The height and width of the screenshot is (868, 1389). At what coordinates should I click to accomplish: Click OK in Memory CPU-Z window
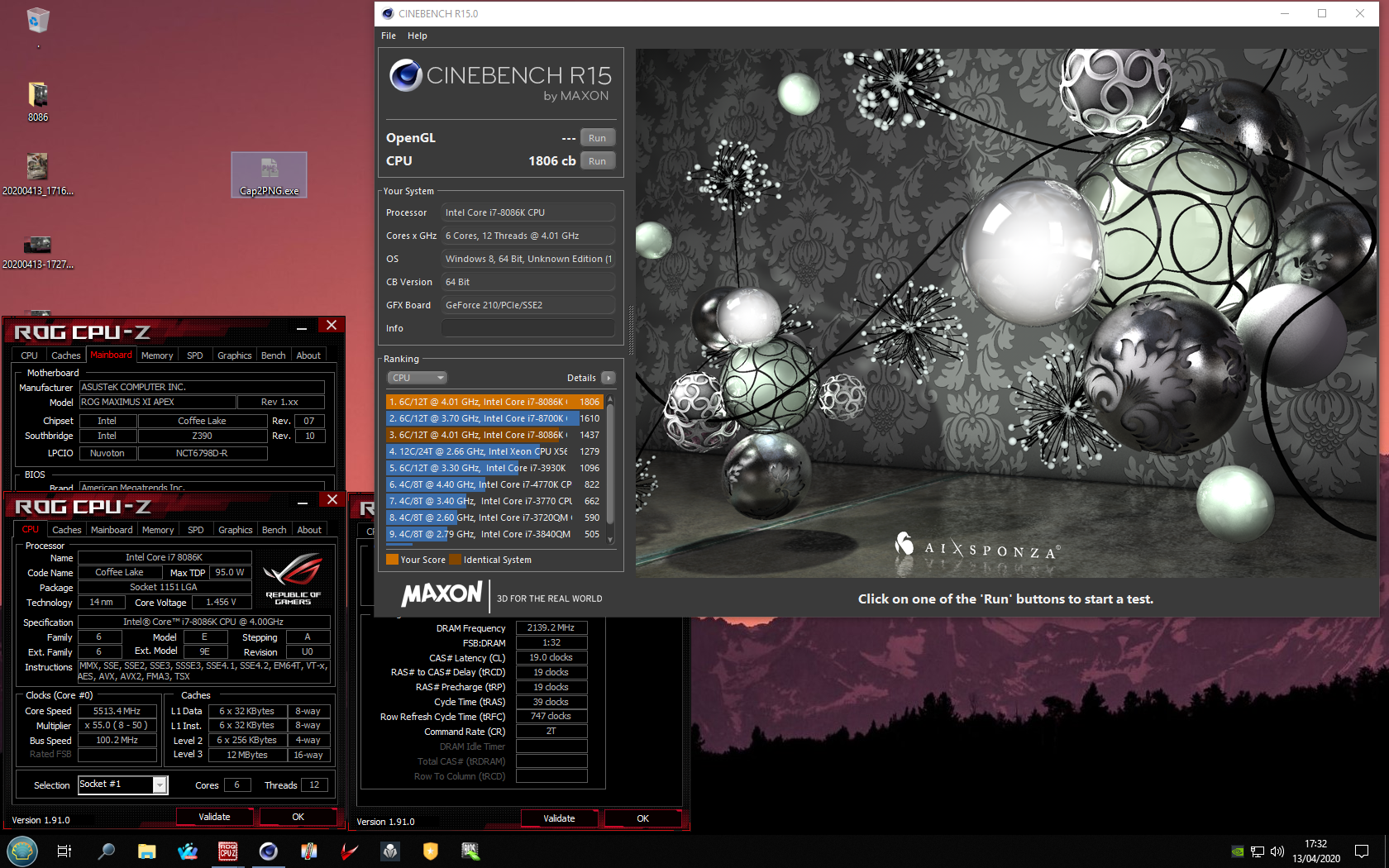coord(643,818)
